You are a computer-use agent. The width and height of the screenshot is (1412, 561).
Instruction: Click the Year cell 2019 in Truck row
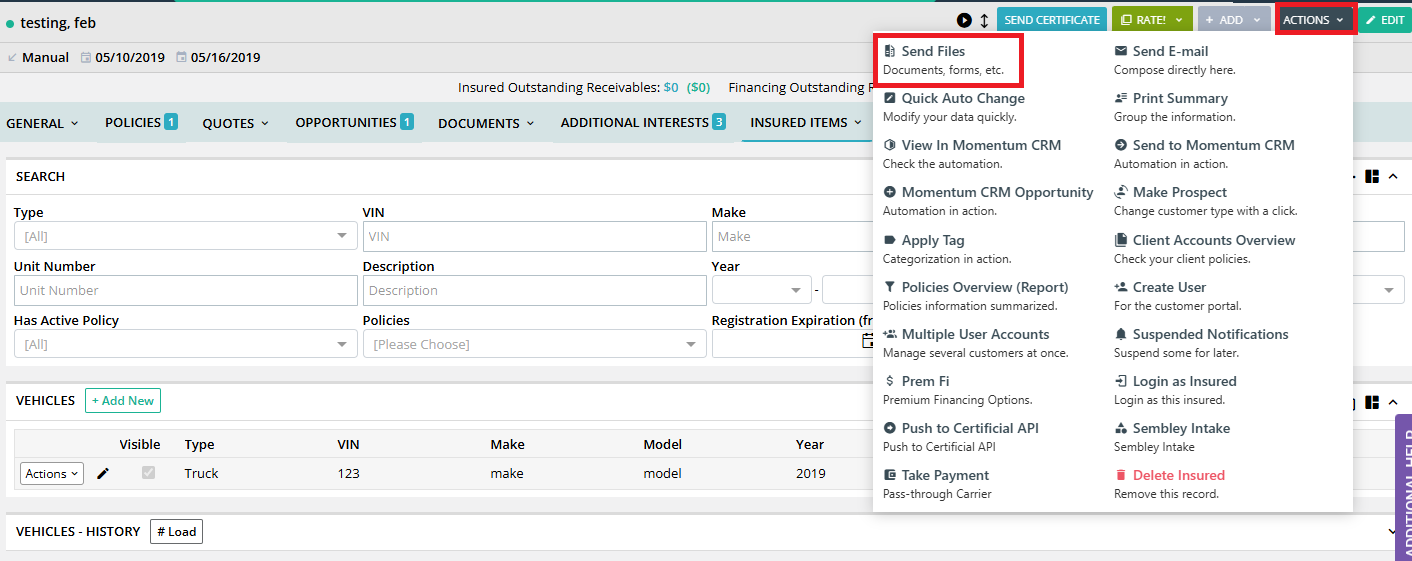point(811,474)
